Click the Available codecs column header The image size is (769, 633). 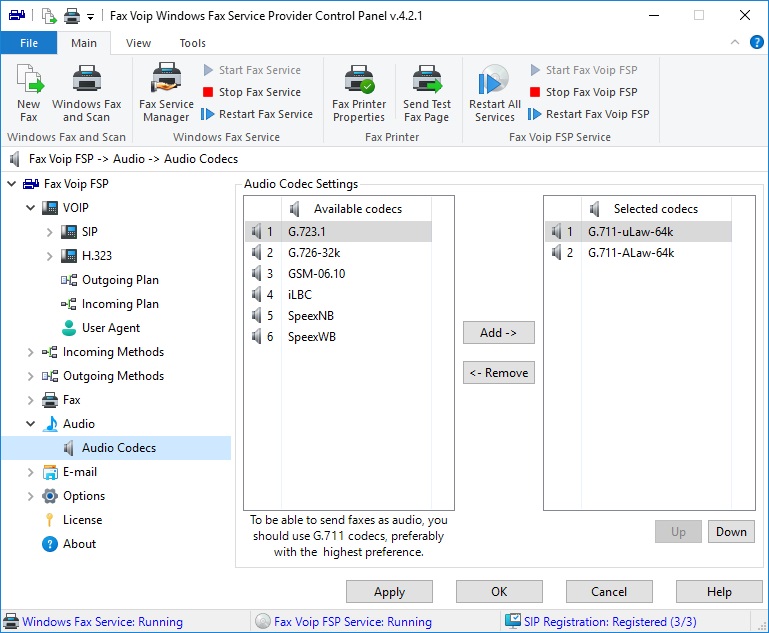tap(357, 209)
